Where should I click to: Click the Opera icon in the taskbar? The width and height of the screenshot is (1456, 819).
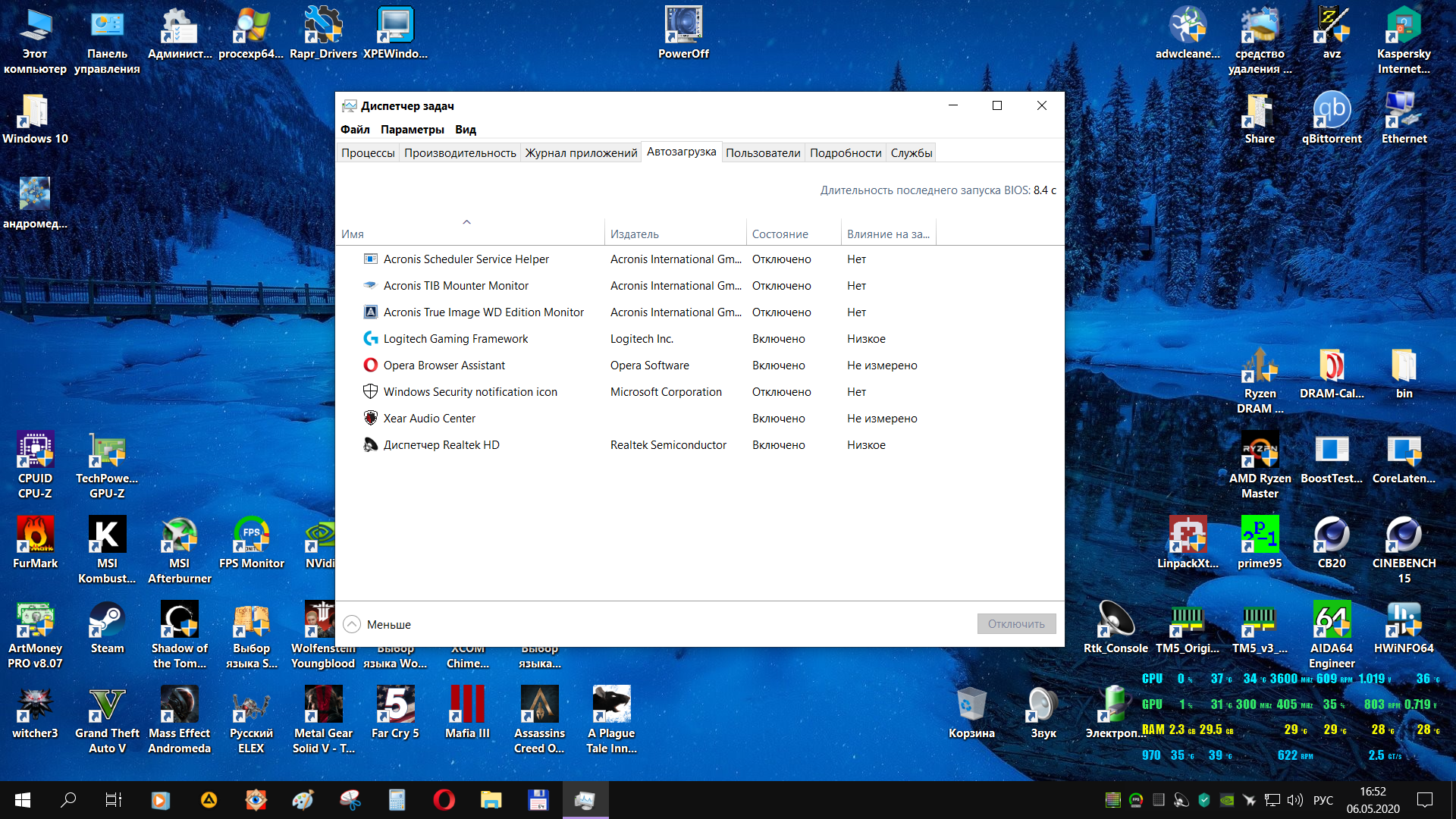coord(444,799)
